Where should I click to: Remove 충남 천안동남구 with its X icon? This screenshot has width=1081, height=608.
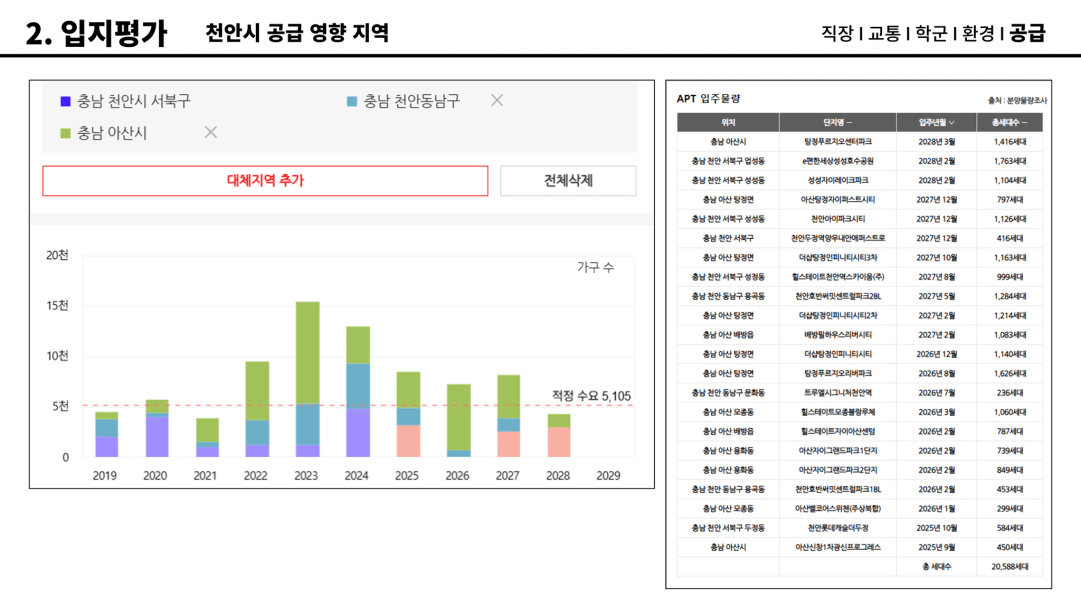point(497,101)
